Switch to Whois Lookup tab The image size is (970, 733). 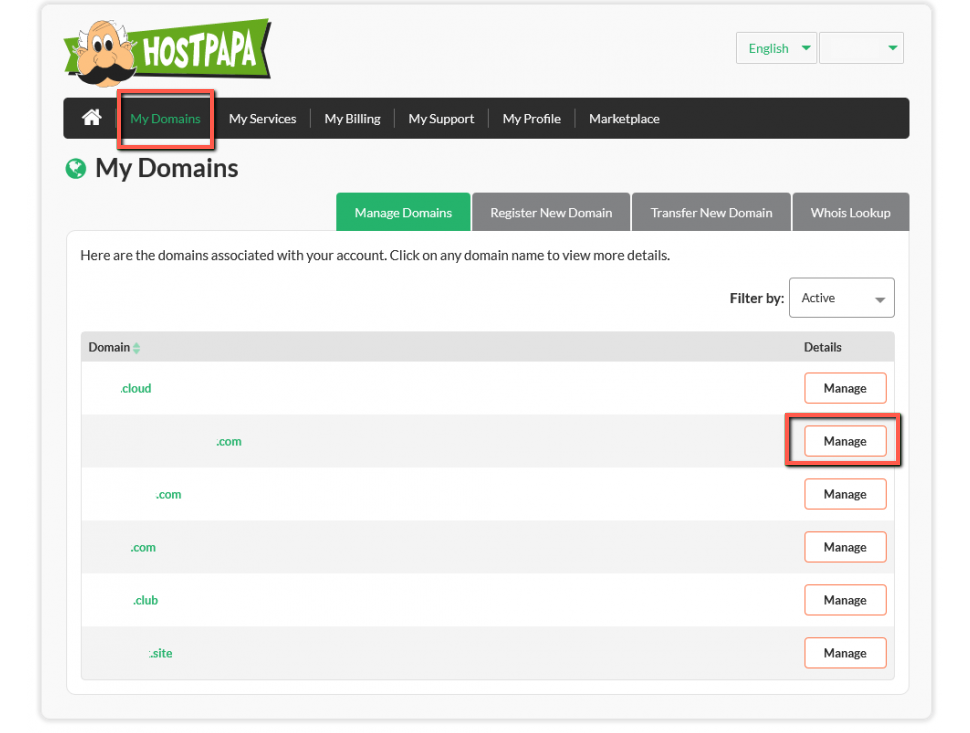pyautogui.click(x=851, y=212)
